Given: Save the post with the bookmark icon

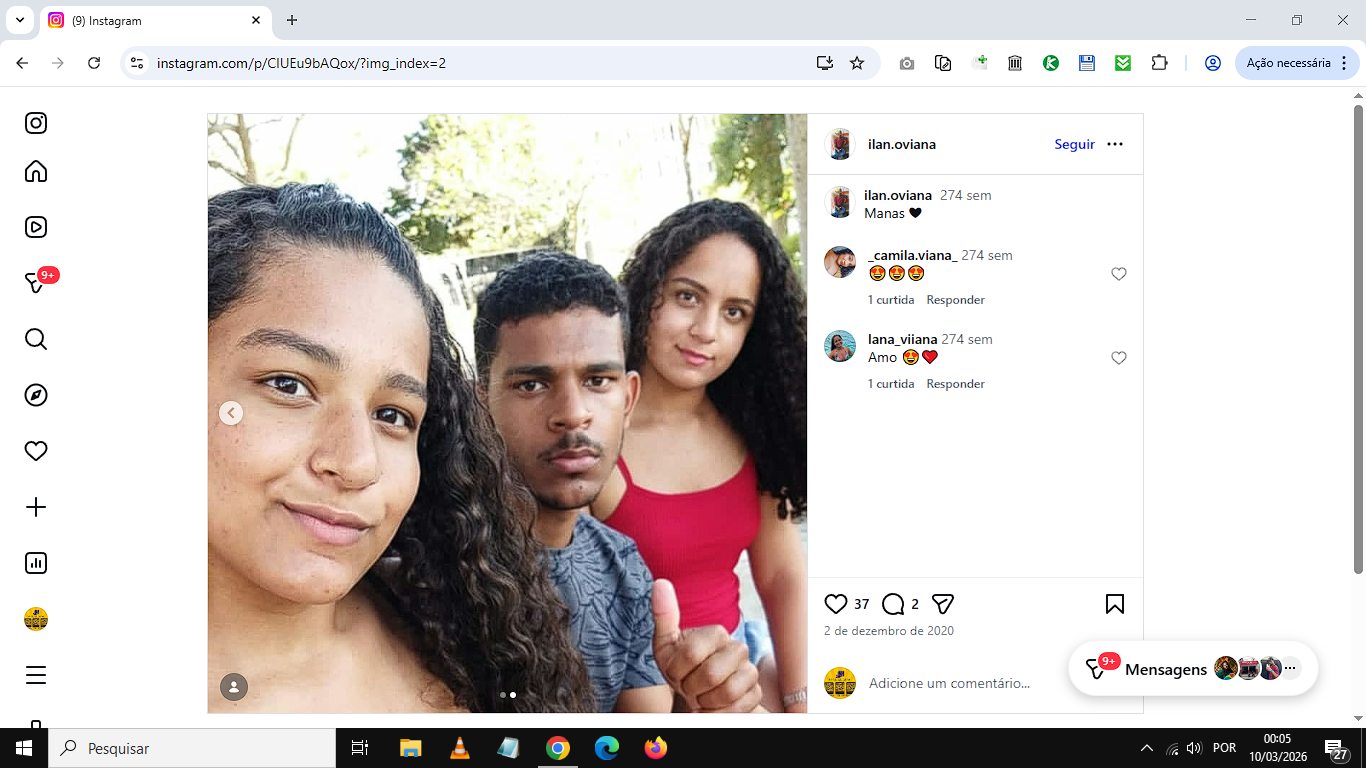Looking at the screenshot, I should pyautogui.click(x=1115, y=604).
